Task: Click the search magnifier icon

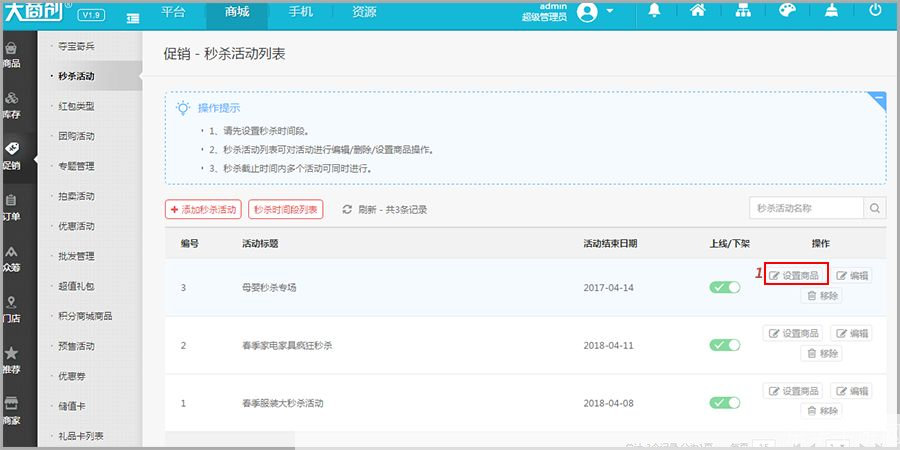Action: pos(874,208)
